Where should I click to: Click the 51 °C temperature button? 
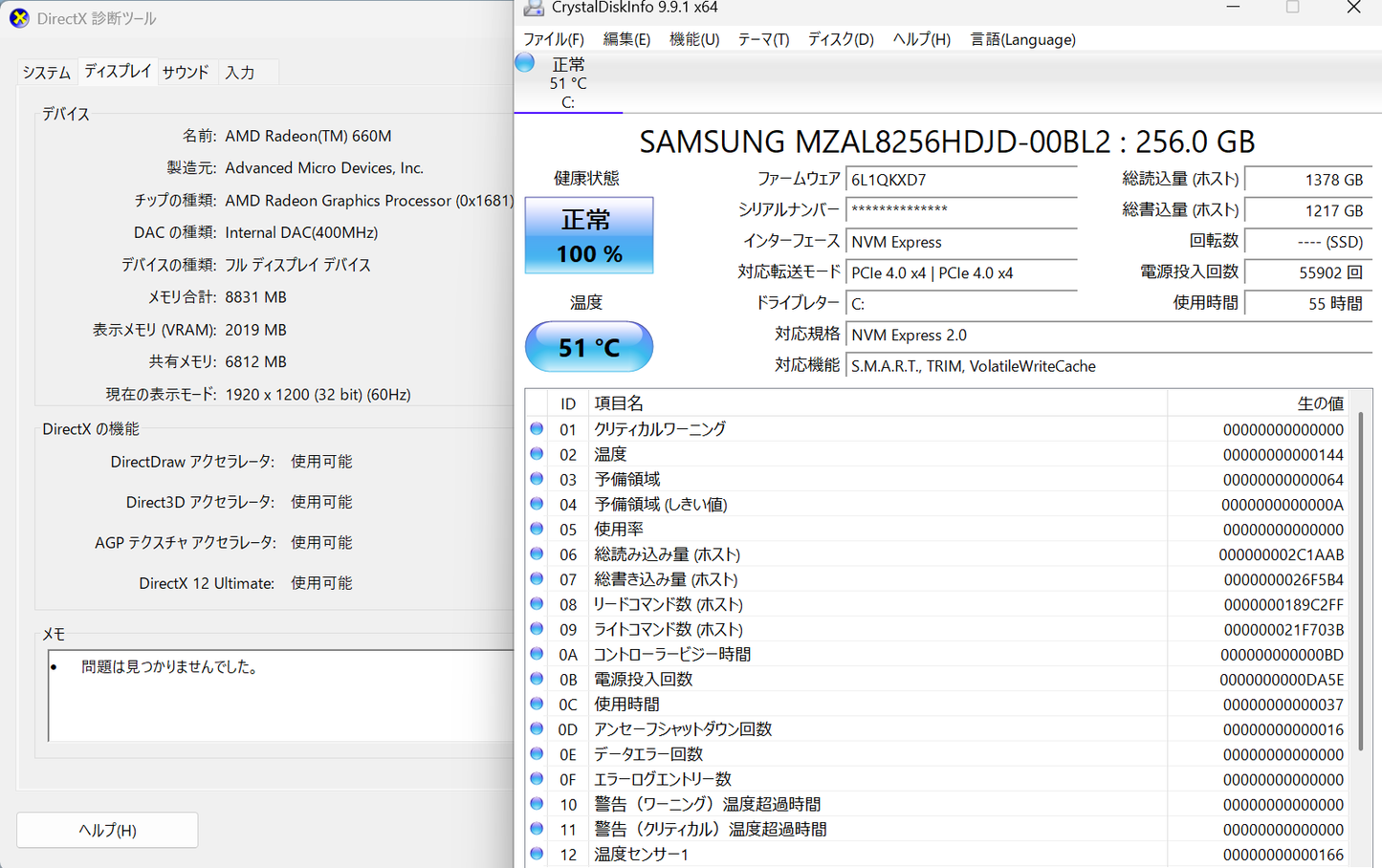(589, 347)
